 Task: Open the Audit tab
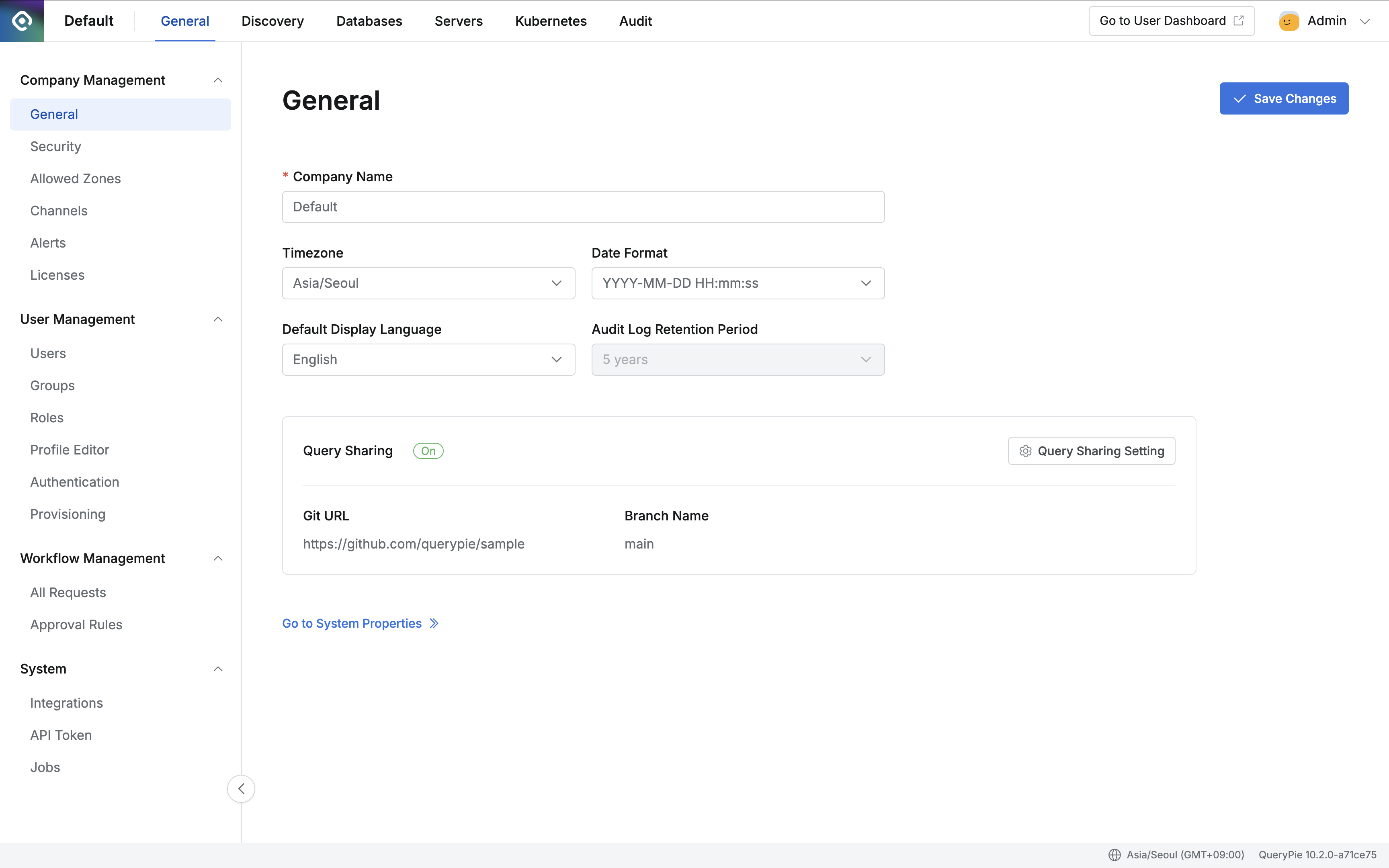point(635,21)
